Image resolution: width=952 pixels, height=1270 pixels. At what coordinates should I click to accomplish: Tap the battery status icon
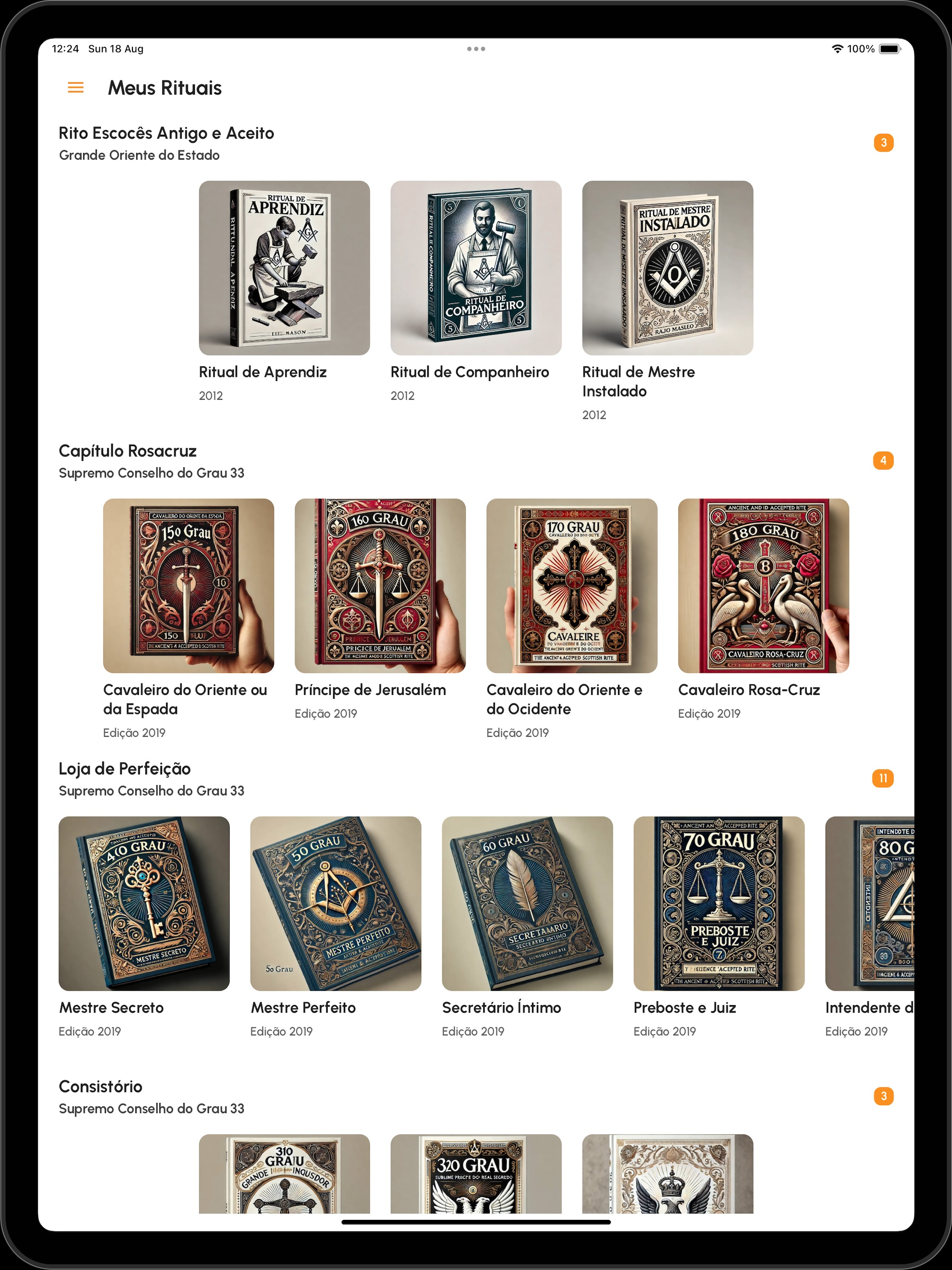pyautogui.click(x=890, y=49)
